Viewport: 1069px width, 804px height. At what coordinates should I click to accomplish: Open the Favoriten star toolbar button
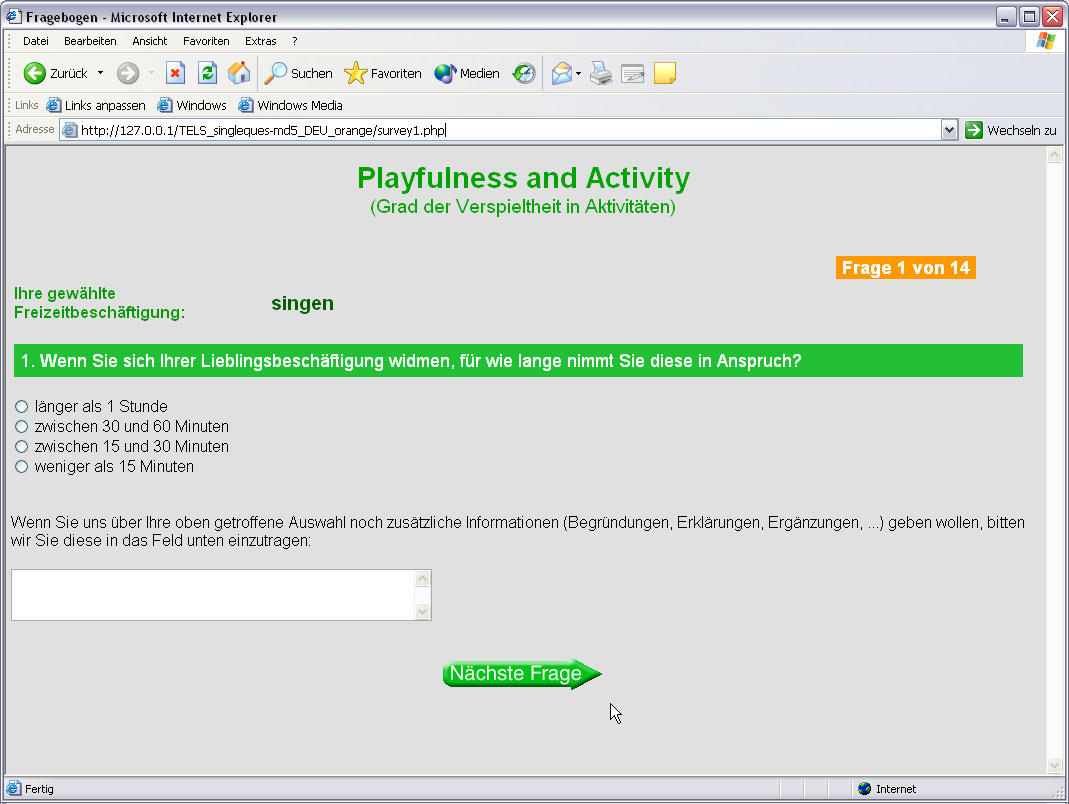click(x=383, y=73)
